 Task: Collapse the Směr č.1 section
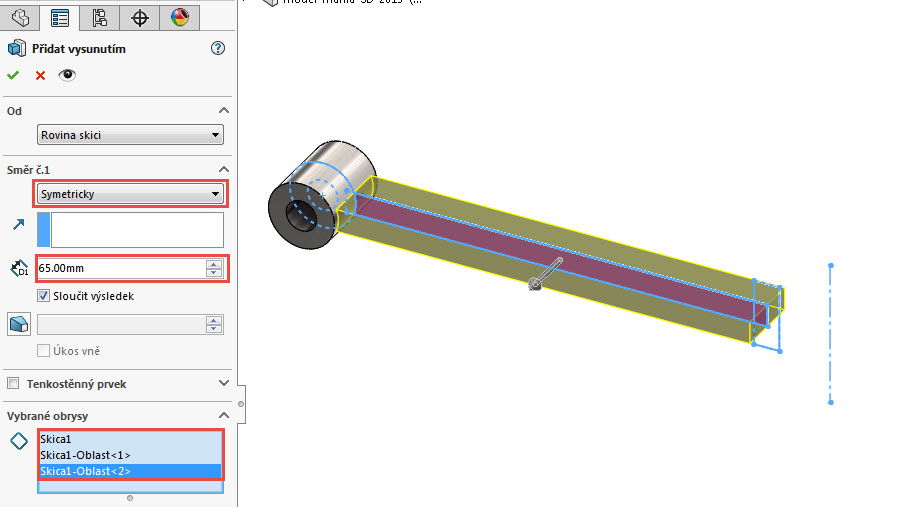click(x=224, y=170)
